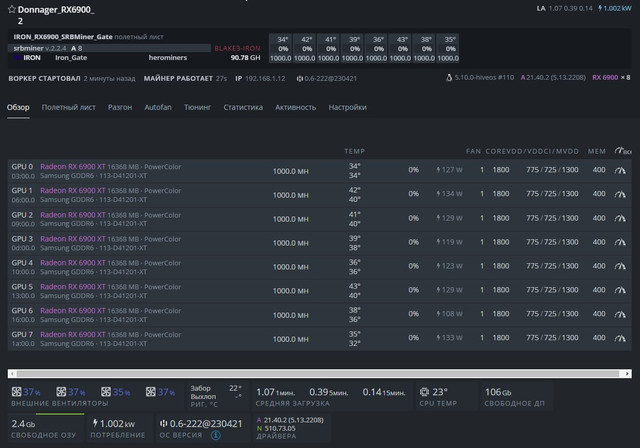Click Radeon RX 6900 XT name of GPU 0
The image size is (640, 448).
coord(73,166)
